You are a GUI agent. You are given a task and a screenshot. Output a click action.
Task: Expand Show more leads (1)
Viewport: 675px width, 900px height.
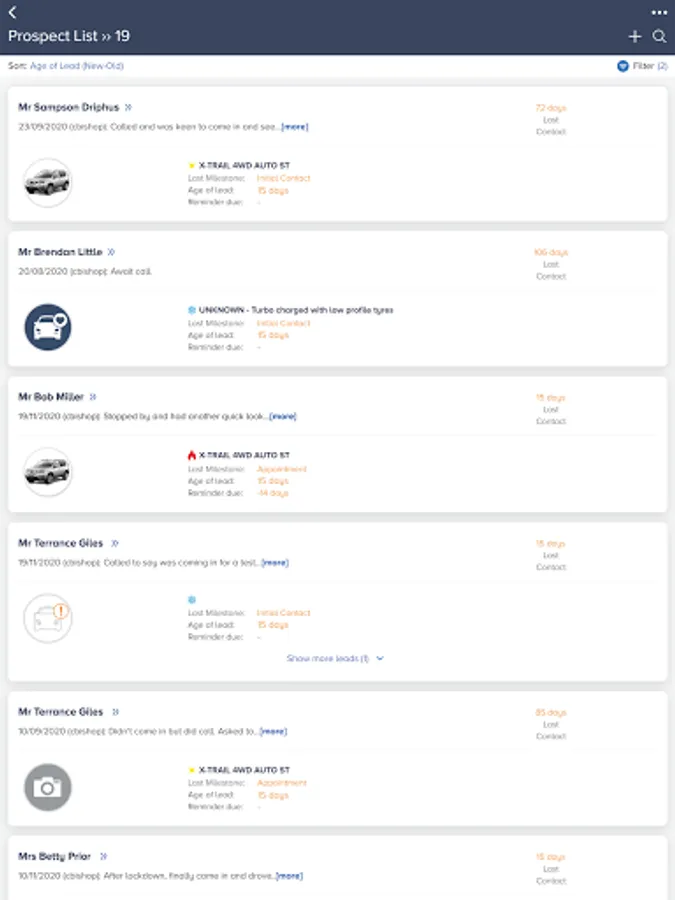tap(337, 658)
